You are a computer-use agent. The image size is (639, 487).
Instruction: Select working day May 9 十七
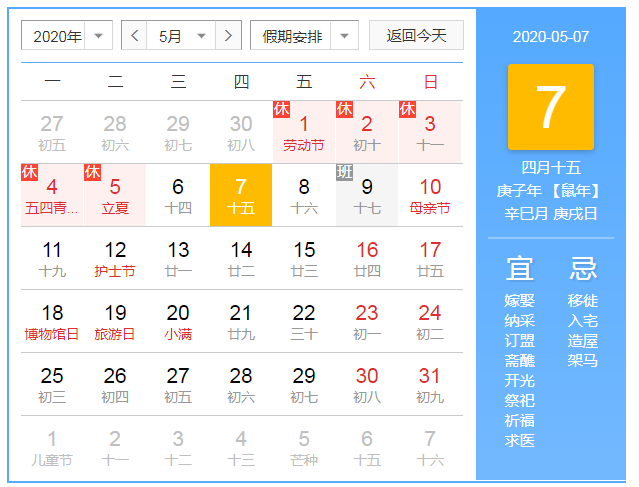[x=367, y=195]
